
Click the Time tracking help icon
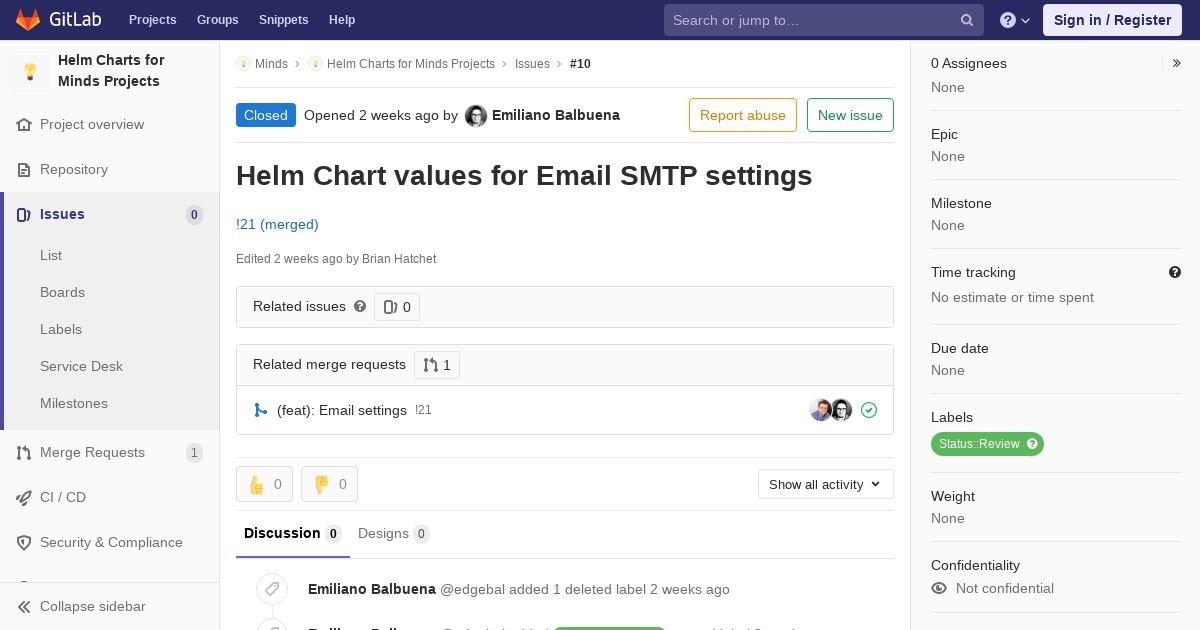click(x=1175, y=272)
